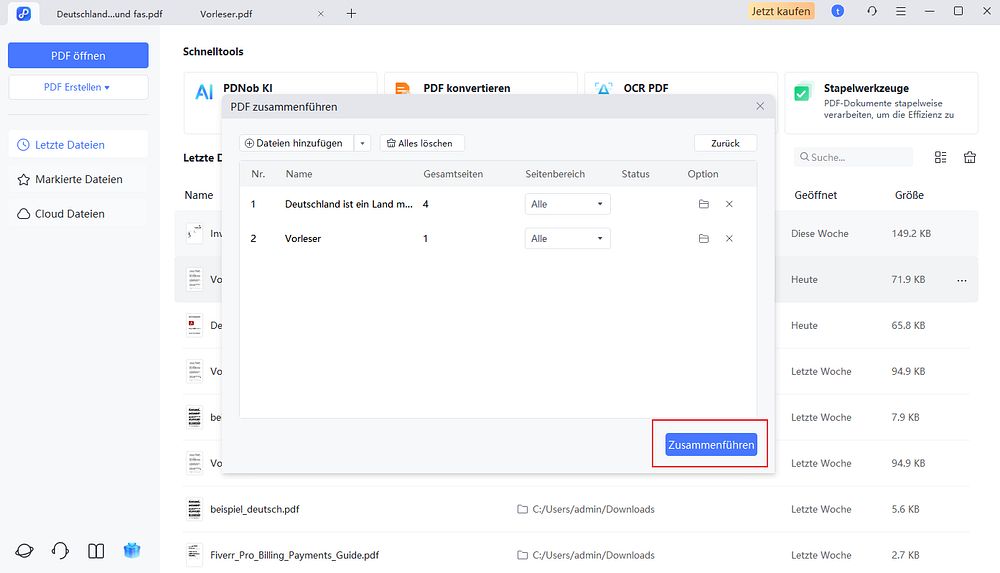Switch to Vorleser.pdf tab

click(x=226, y=13)
